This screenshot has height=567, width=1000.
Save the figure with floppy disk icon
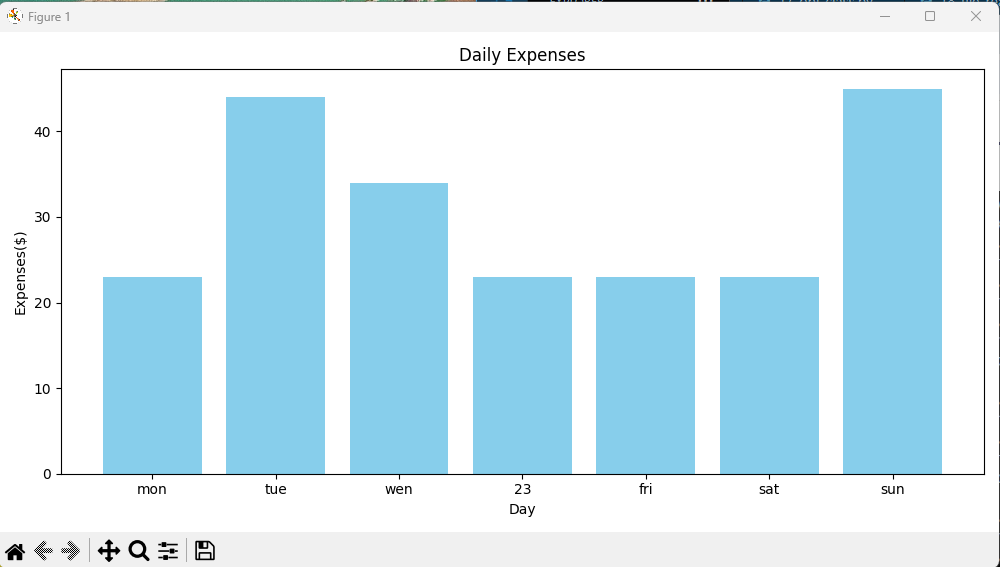click(205, 551)
